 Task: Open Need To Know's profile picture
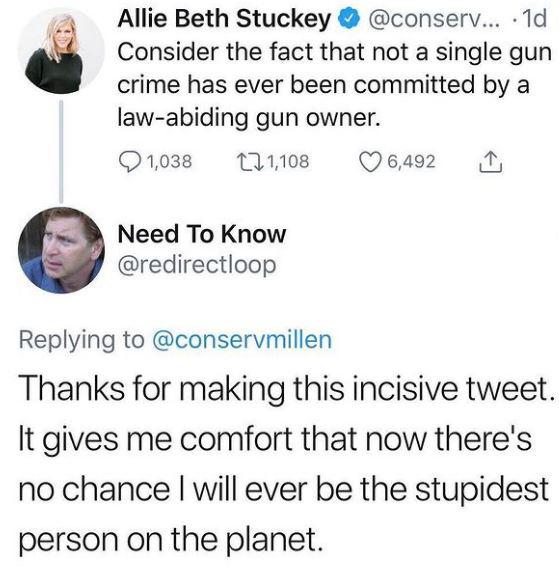(61, 250)
